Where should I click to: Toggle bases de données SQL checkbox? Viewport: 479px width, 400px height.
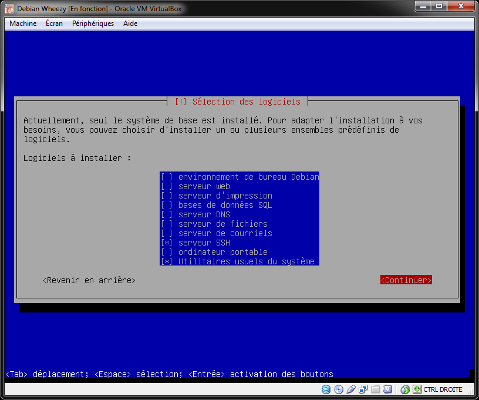click(167, 205)
